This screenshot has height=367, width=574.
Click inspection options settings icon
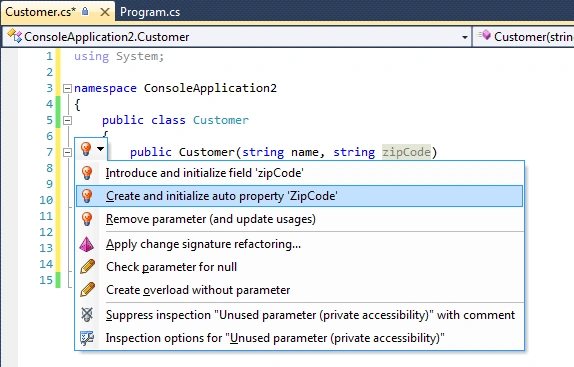pyautogui.click(x=87, y=338)
